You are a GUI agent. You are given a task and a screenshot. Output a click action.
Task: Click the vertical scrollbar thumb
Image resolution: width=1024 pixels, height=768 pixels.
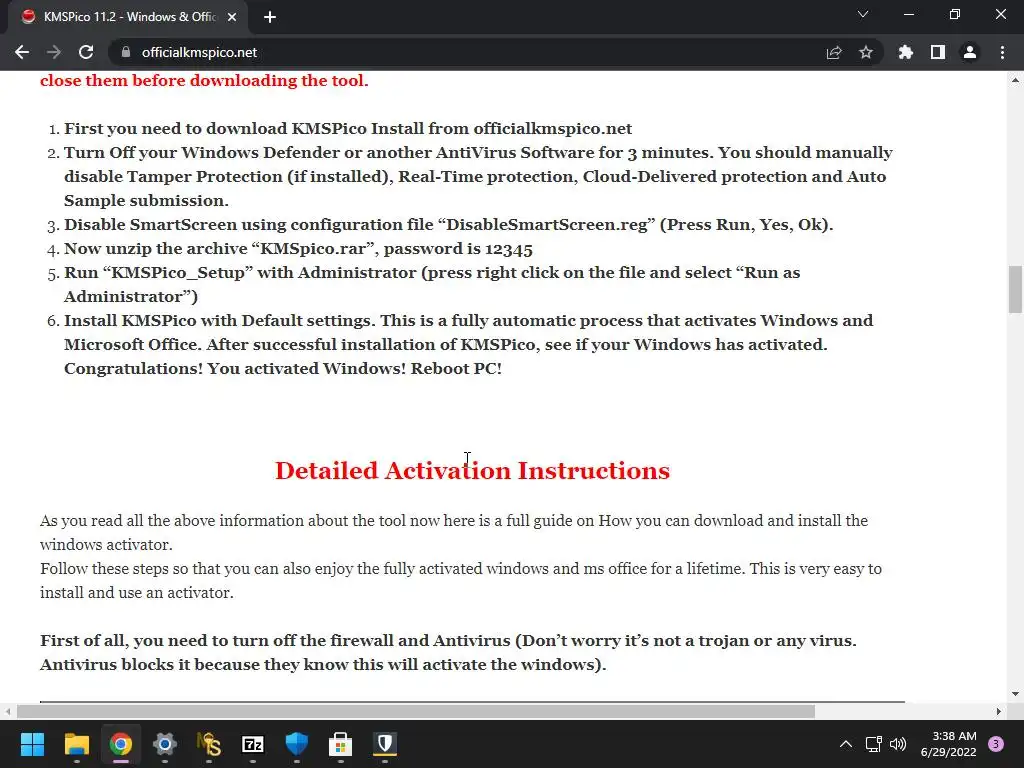tap(1015, 289)
